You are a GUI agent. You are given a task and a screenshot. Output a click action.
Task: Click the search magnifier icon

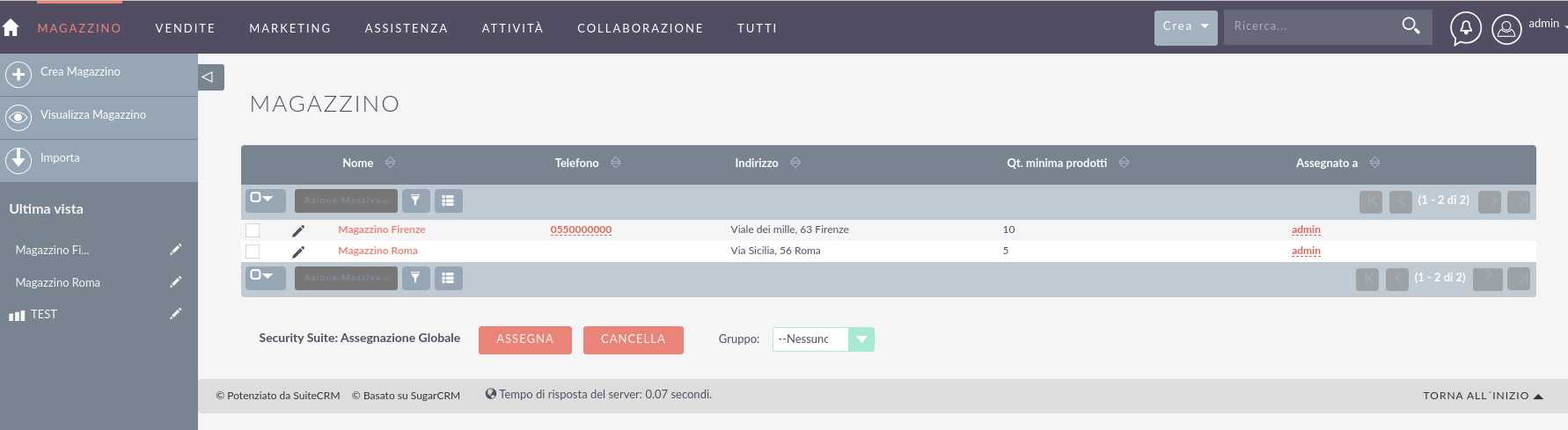tap(1410, 26)
